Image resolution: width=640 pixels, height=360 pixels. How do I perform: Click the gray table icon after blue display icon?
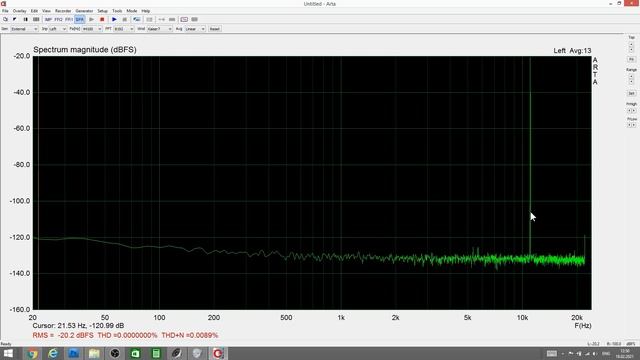tap(149, 19)
